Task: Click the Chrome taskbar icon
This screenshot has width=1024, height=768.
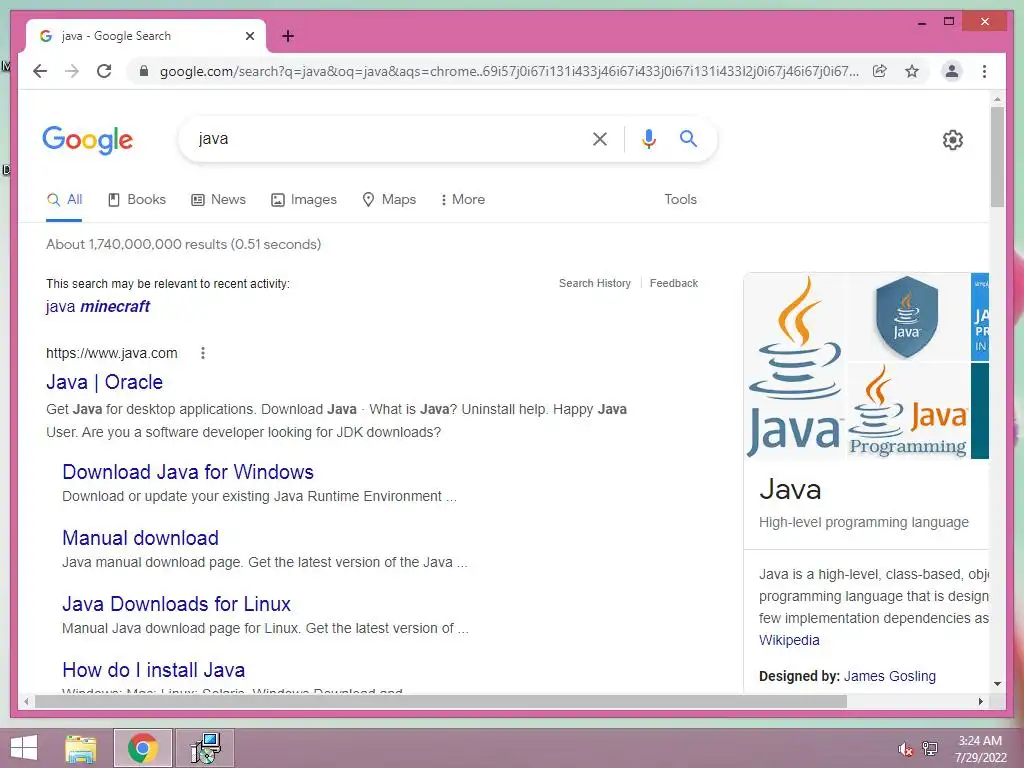Action: [143, 748]
